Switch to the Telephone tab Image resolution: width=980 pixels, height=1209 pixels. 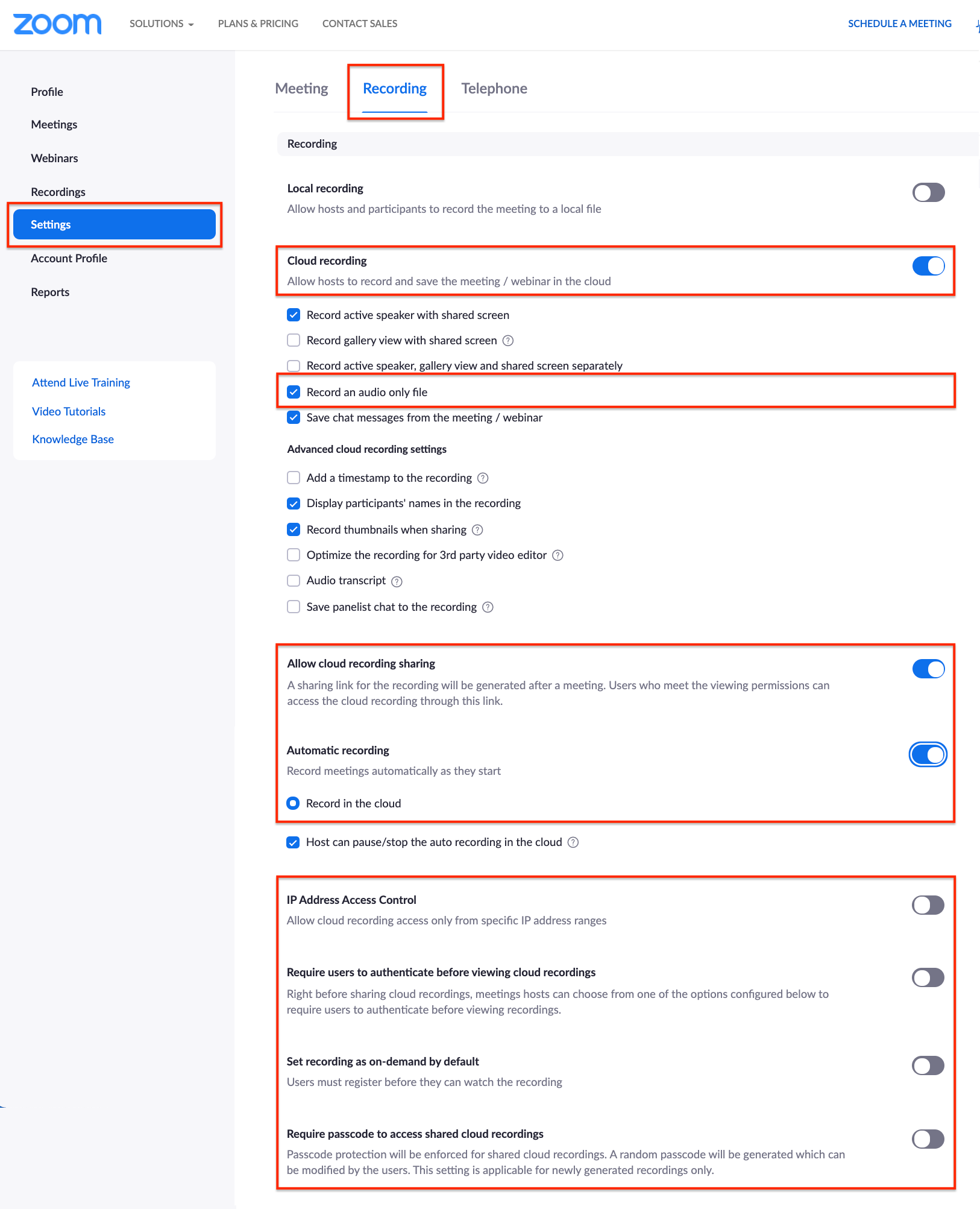[494, 89]
